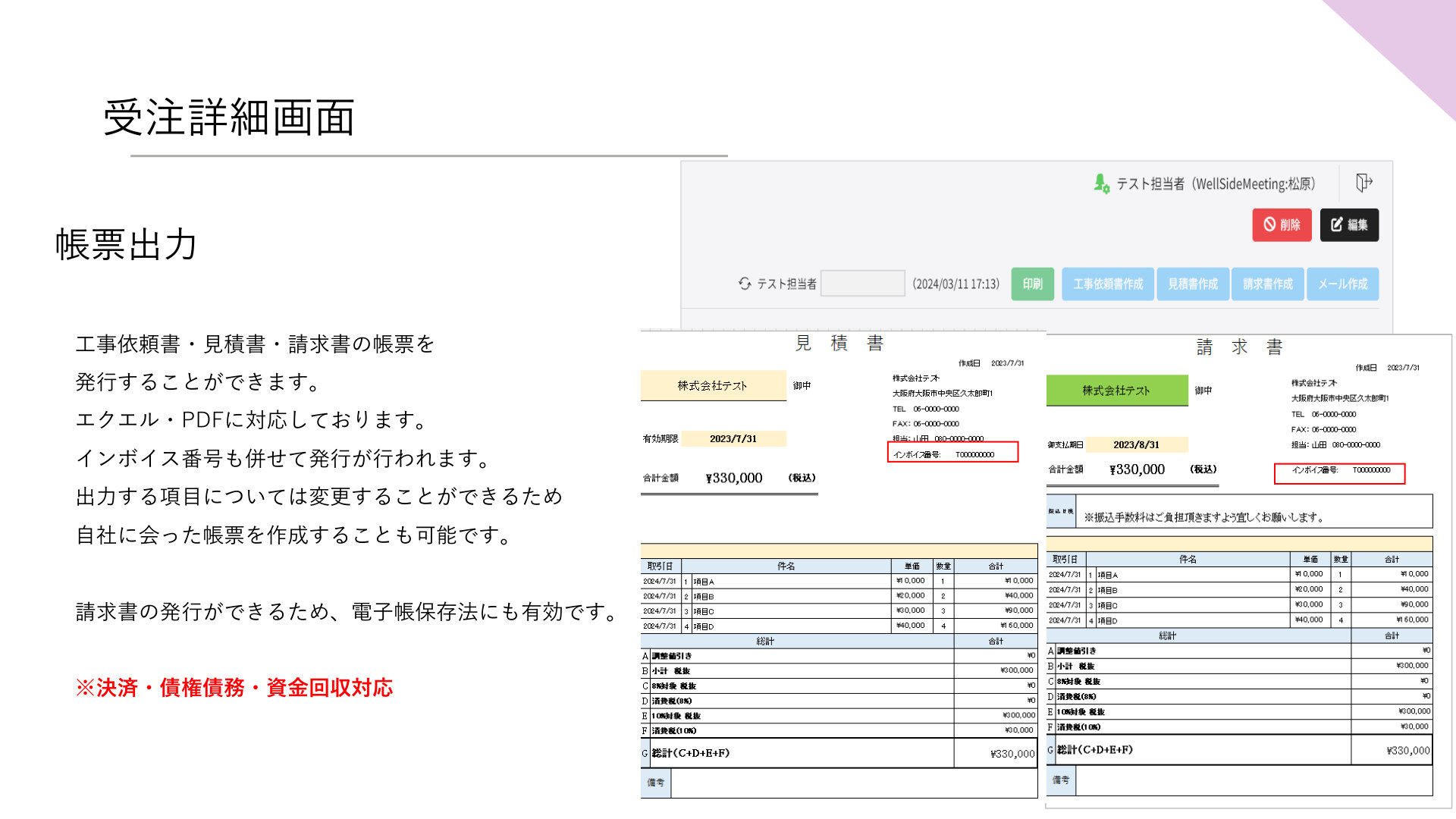This screenshot has height=819, width=1456.
Task: Click the empty field after テスト担当者
Action: point(863,284)
